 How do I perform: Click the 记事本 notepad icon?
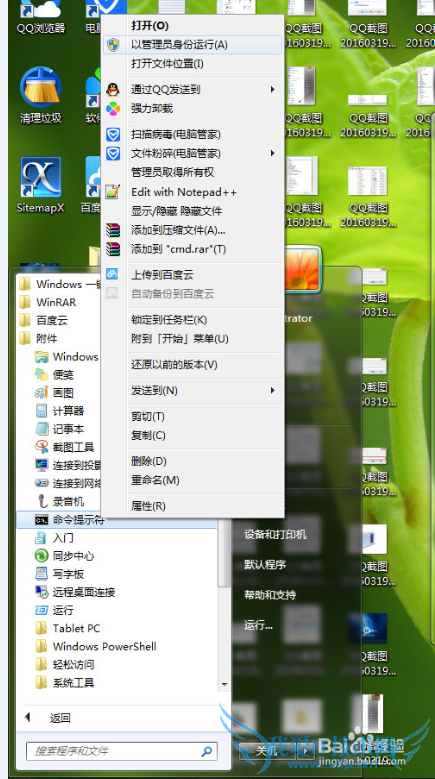[41, 429]
